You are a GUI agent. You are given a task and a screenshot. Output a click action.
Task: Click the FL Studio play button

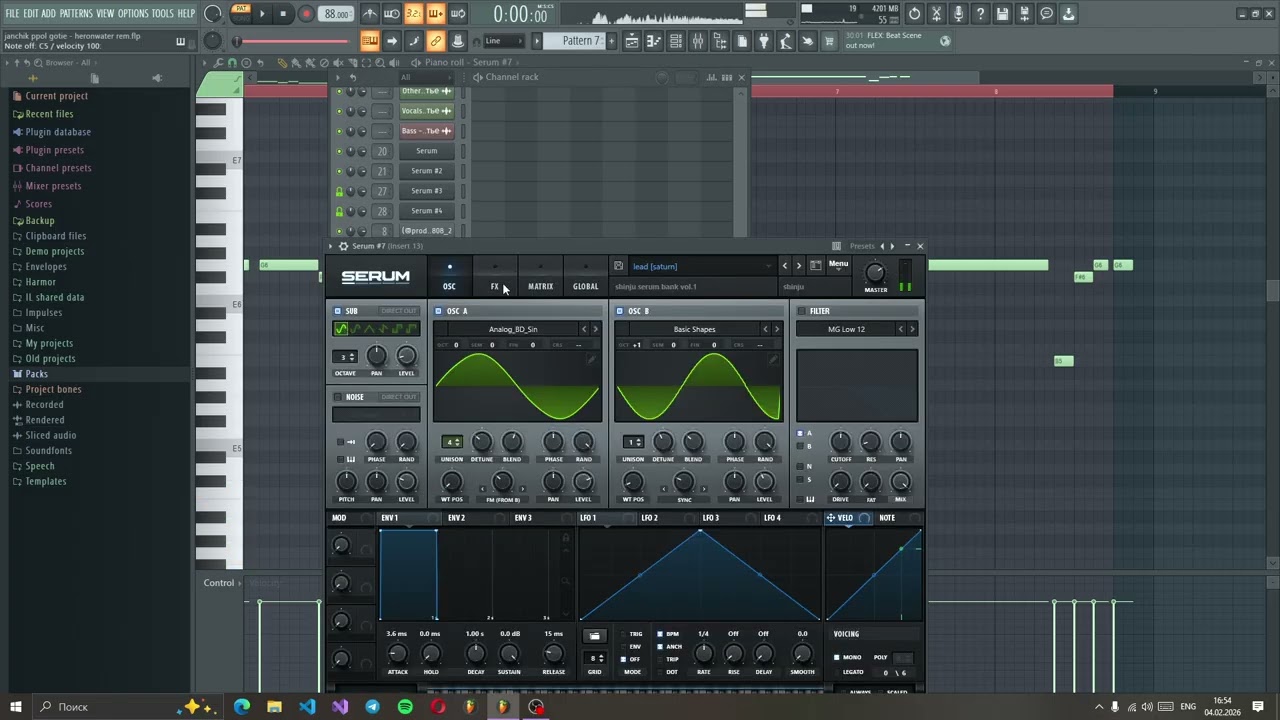[262, 14]
